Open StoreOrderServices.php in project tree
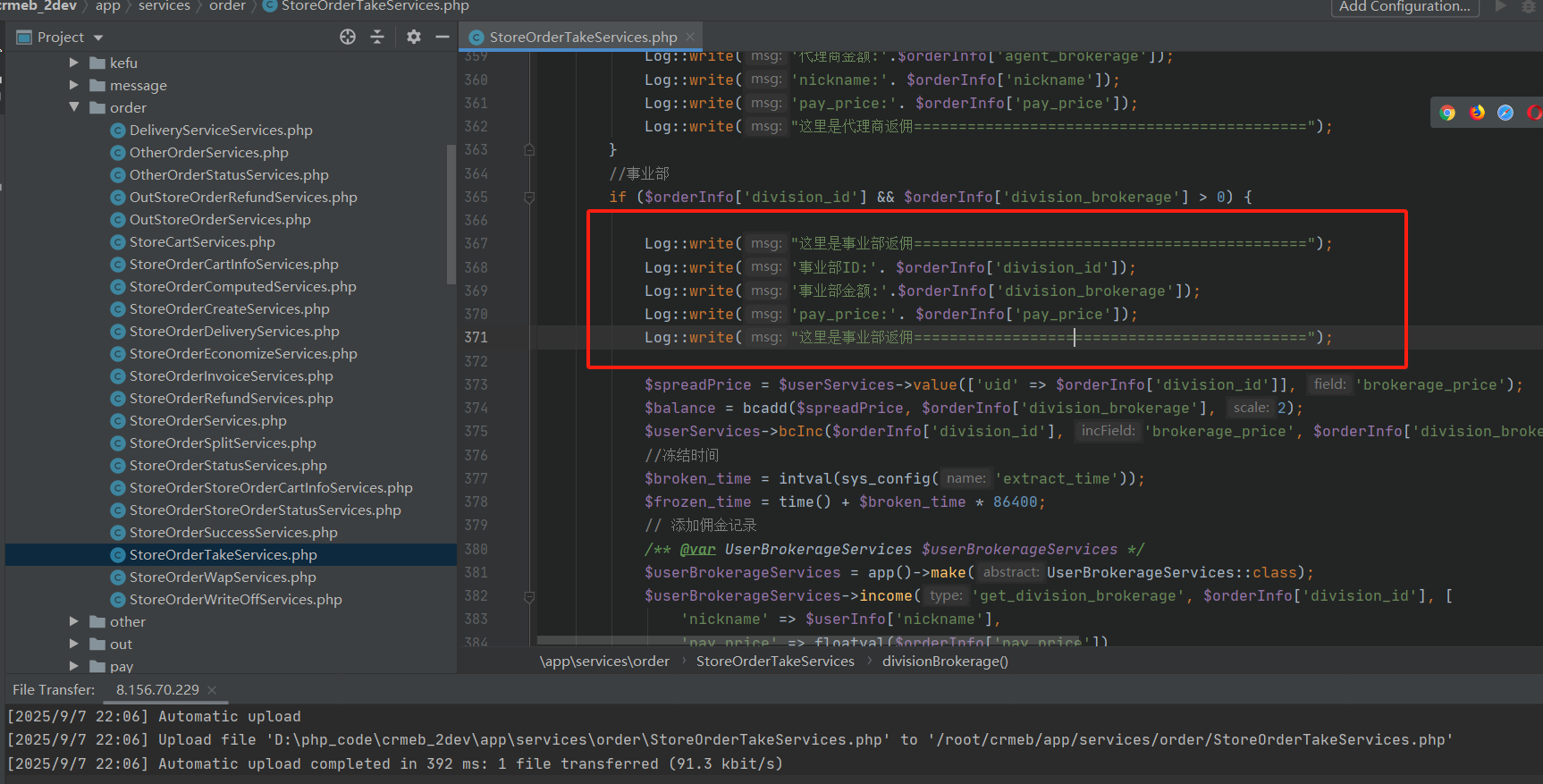Viewport: 1543px width, 784px height. (207, 421)
